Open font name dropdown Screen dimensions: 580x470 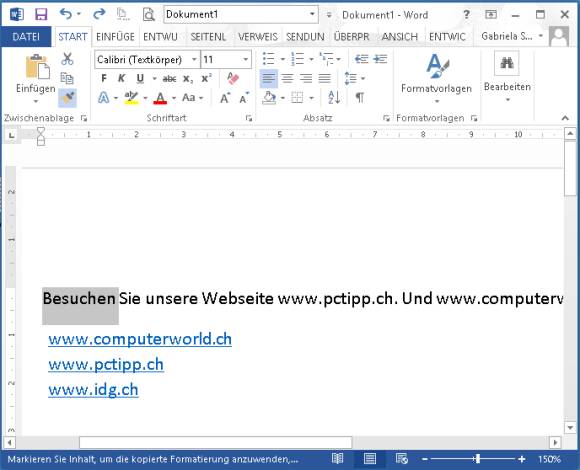(194, 59)
